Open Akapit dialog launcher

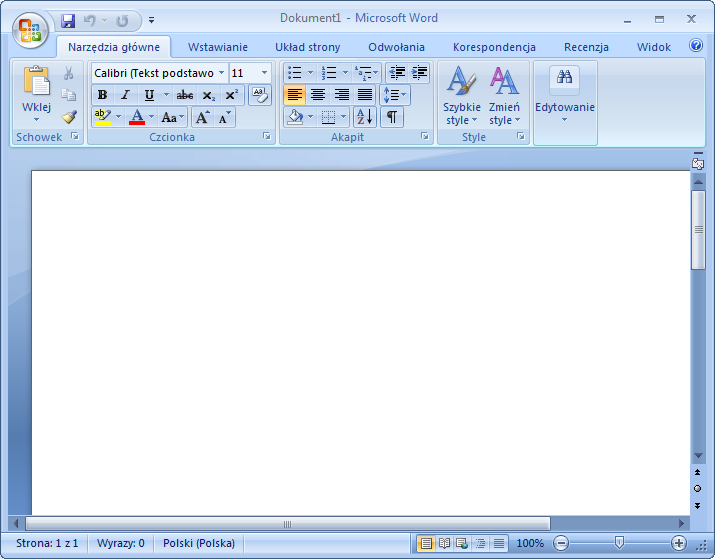pos(425,136)
